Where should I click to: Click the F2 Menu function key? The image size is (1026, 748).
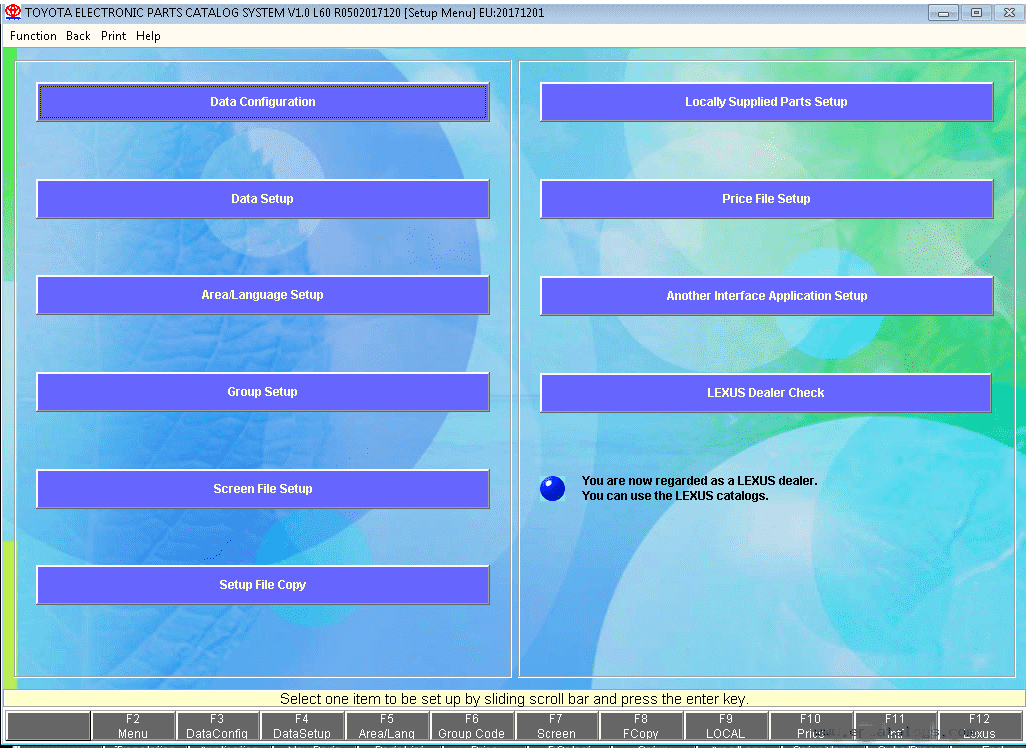[133, 726]
